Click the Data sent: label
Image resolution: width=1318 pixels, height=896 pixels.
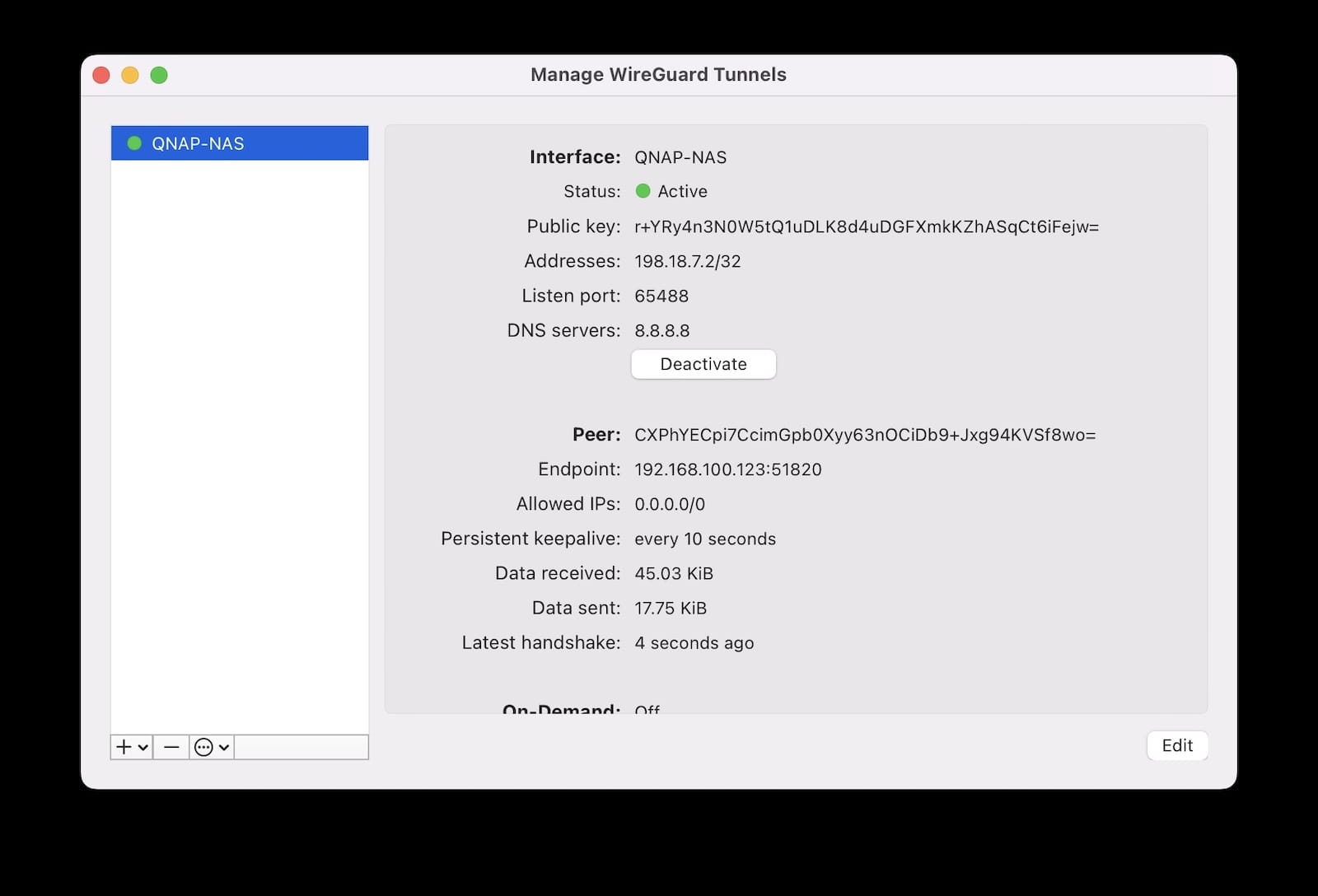[x=577, y=608]
